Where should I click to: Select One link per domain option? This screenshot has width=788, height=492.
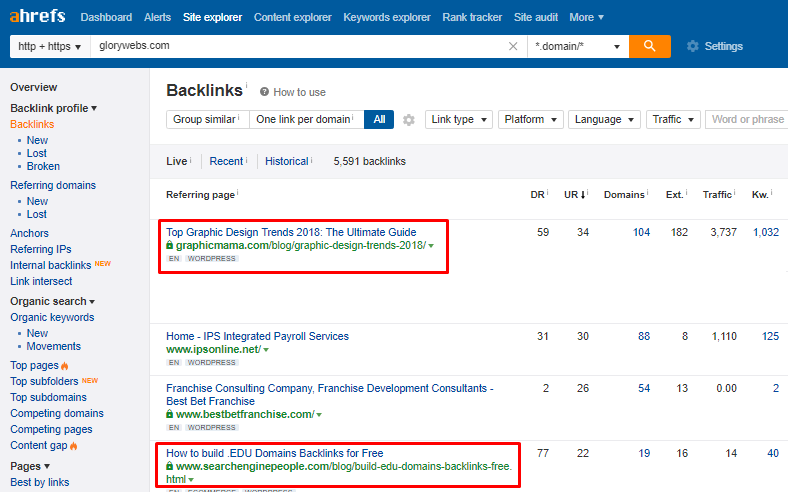coord(305,120)
